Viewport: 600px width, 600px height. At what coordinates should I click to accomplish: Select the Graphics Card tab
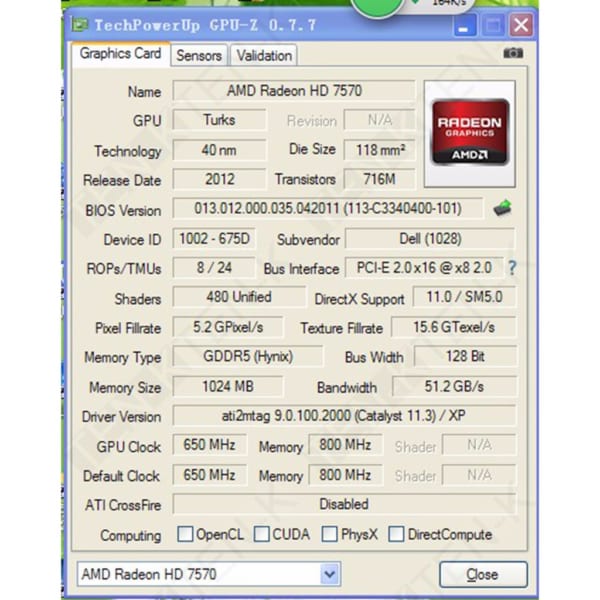(x=120, y=54)
